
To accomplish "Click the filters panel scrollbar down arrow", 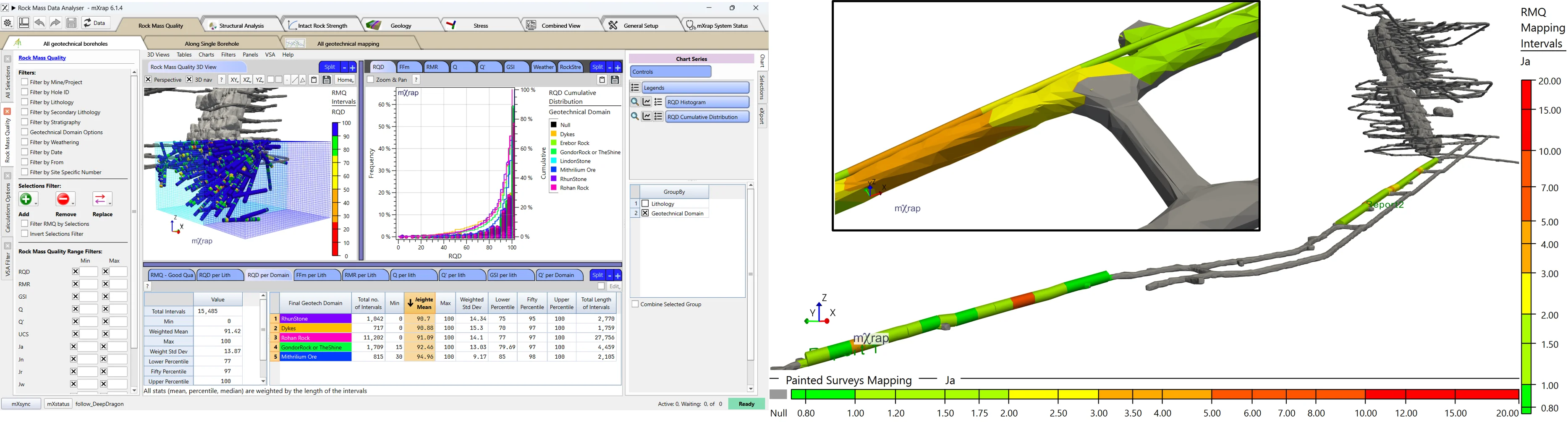I will point(134,391).
